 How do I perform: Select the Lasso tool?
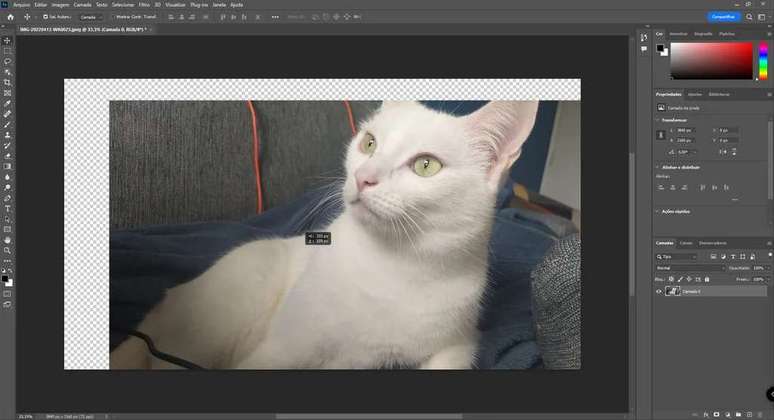[7, 61]
